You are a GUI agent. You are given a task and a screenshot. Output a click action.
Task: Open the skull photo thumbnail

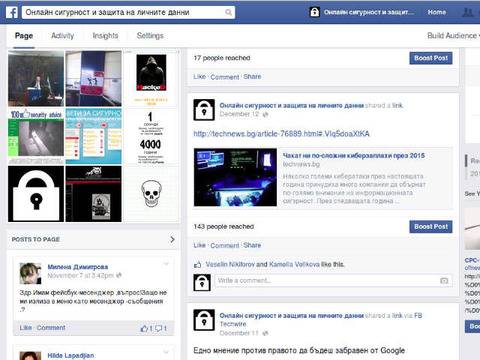[151, 194]
